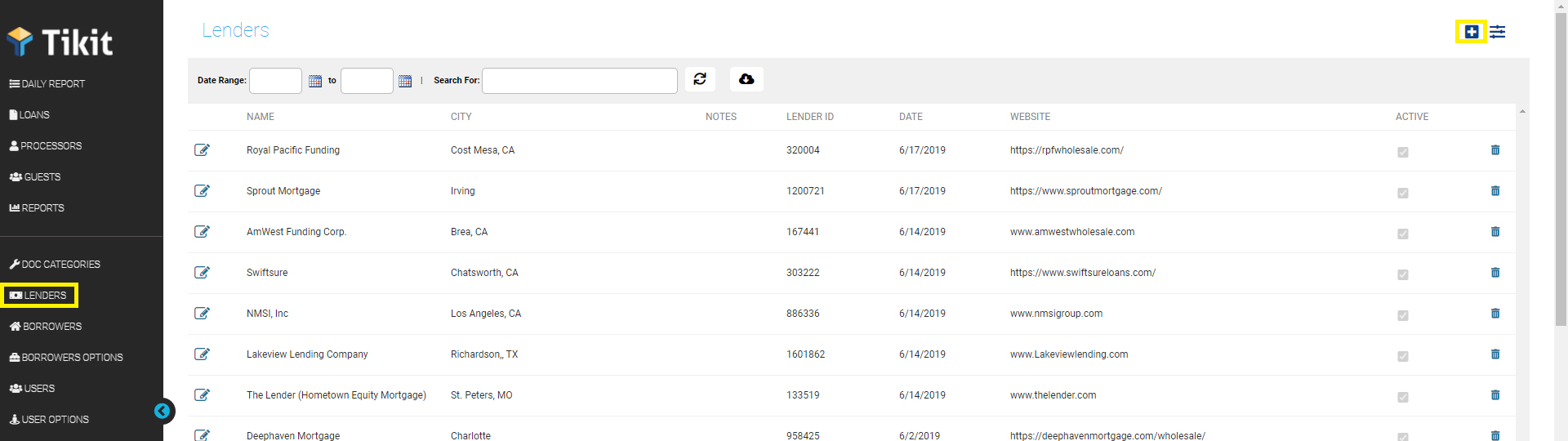Collapse the sidebar with the arrow button
1568x441 pixels.
163,411
